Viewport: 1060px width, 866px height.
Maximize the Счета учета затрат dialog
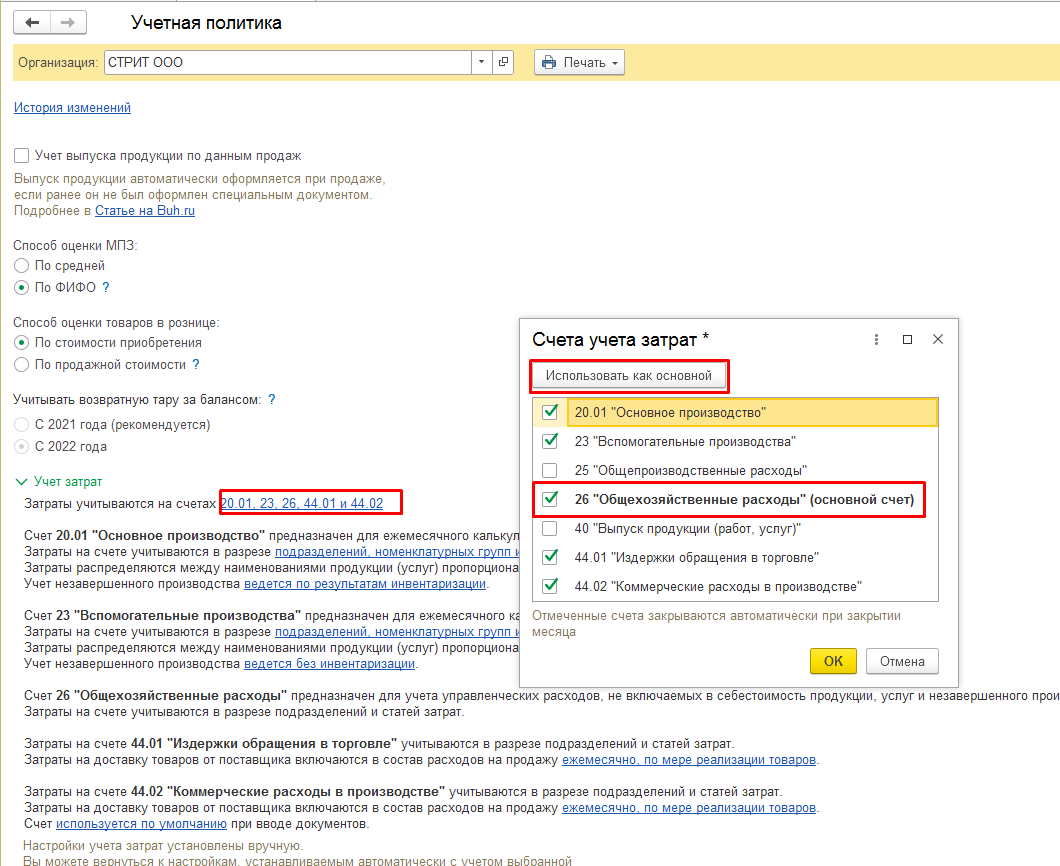click(x=907, y=339)
